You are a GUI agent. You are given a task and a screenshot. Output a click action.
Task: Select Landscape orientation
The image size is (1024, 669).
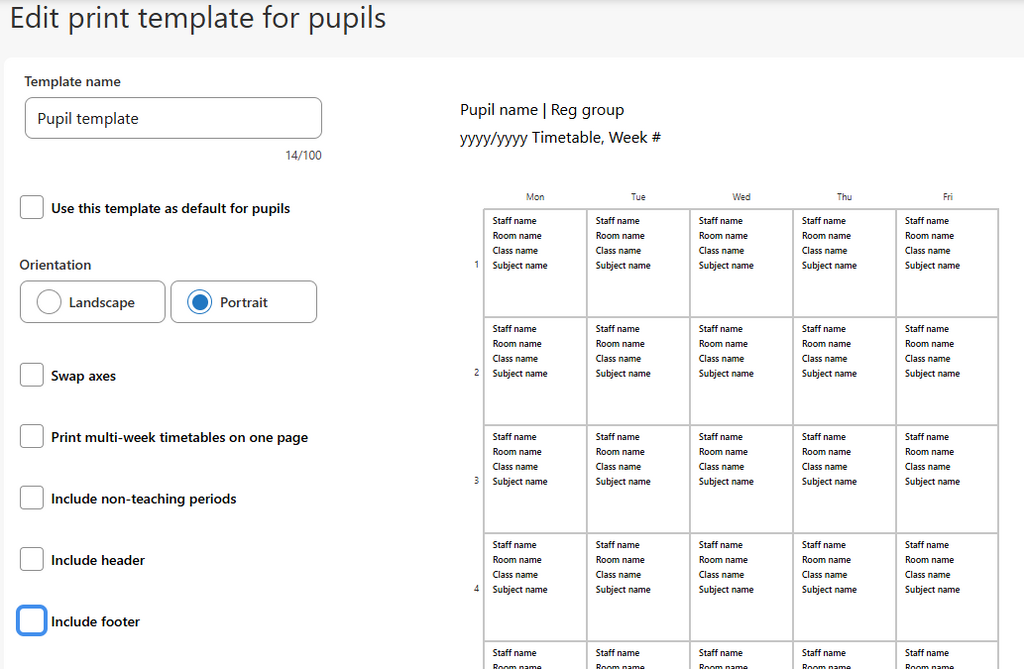tap(93, 302)
